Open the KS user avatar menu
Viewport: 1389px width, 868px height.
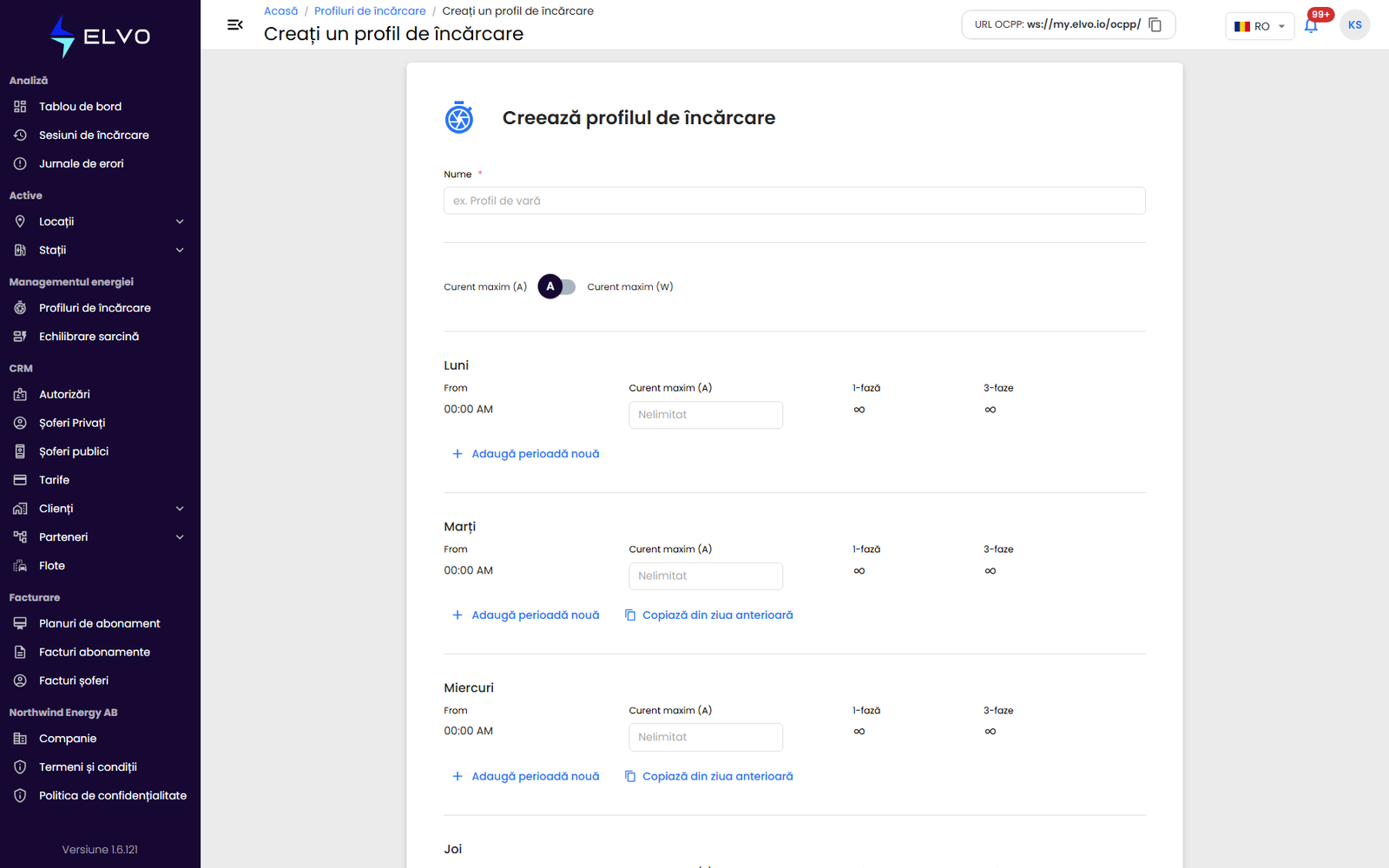point(1354,25)
